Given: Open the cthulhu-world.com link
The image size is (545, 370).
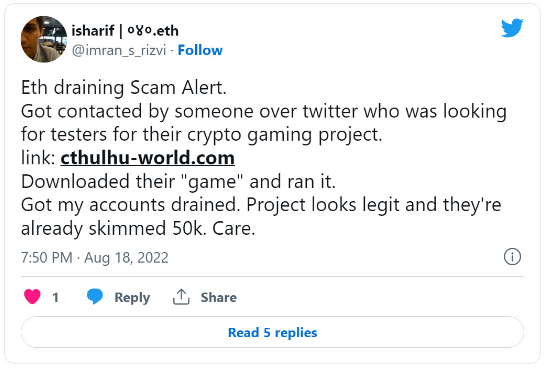Looking at the screenshot, I should (148, 158).
